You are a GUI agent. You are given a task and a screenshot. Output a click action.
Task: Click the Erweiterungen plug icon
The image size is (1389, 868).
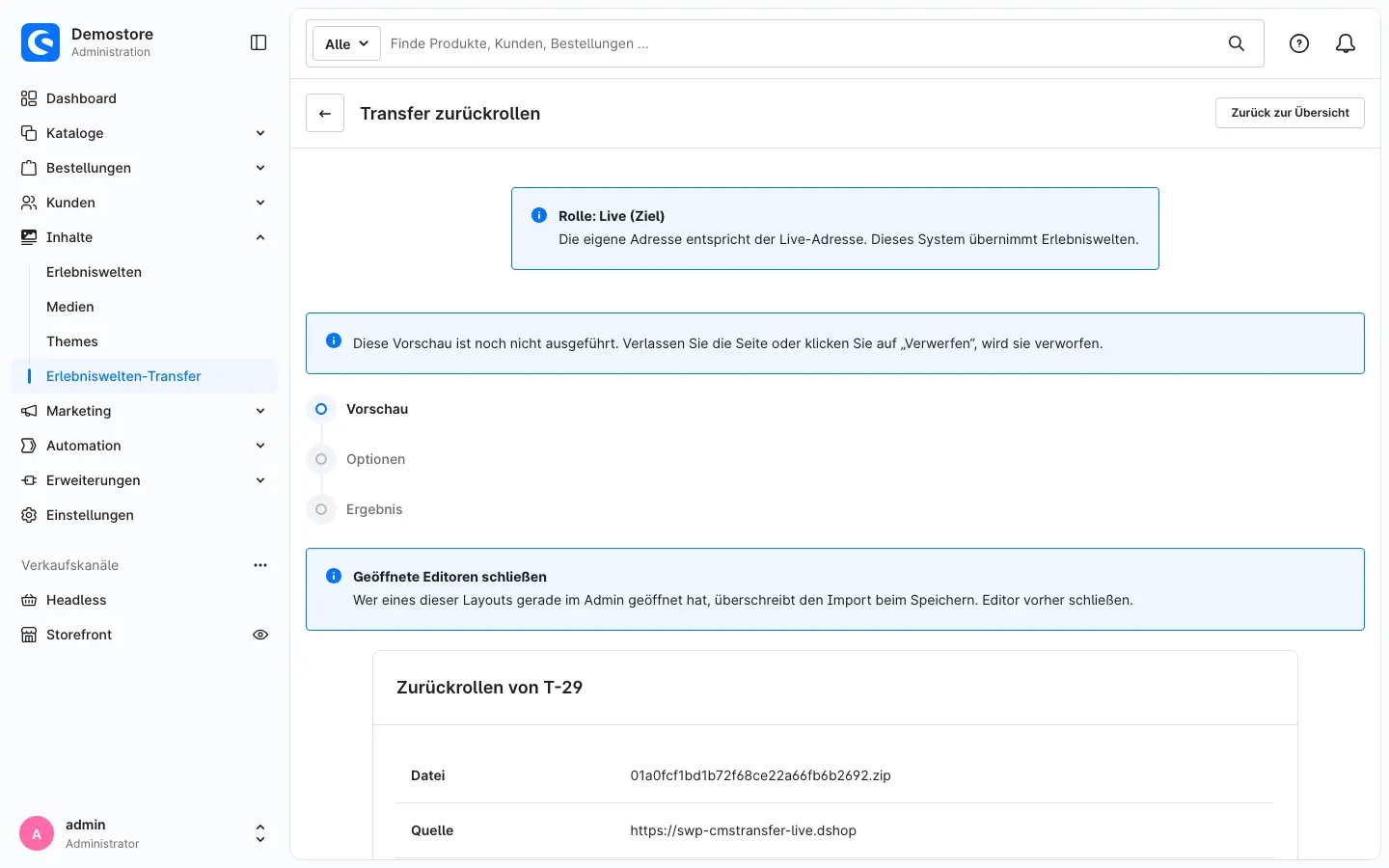coord(29,480)
